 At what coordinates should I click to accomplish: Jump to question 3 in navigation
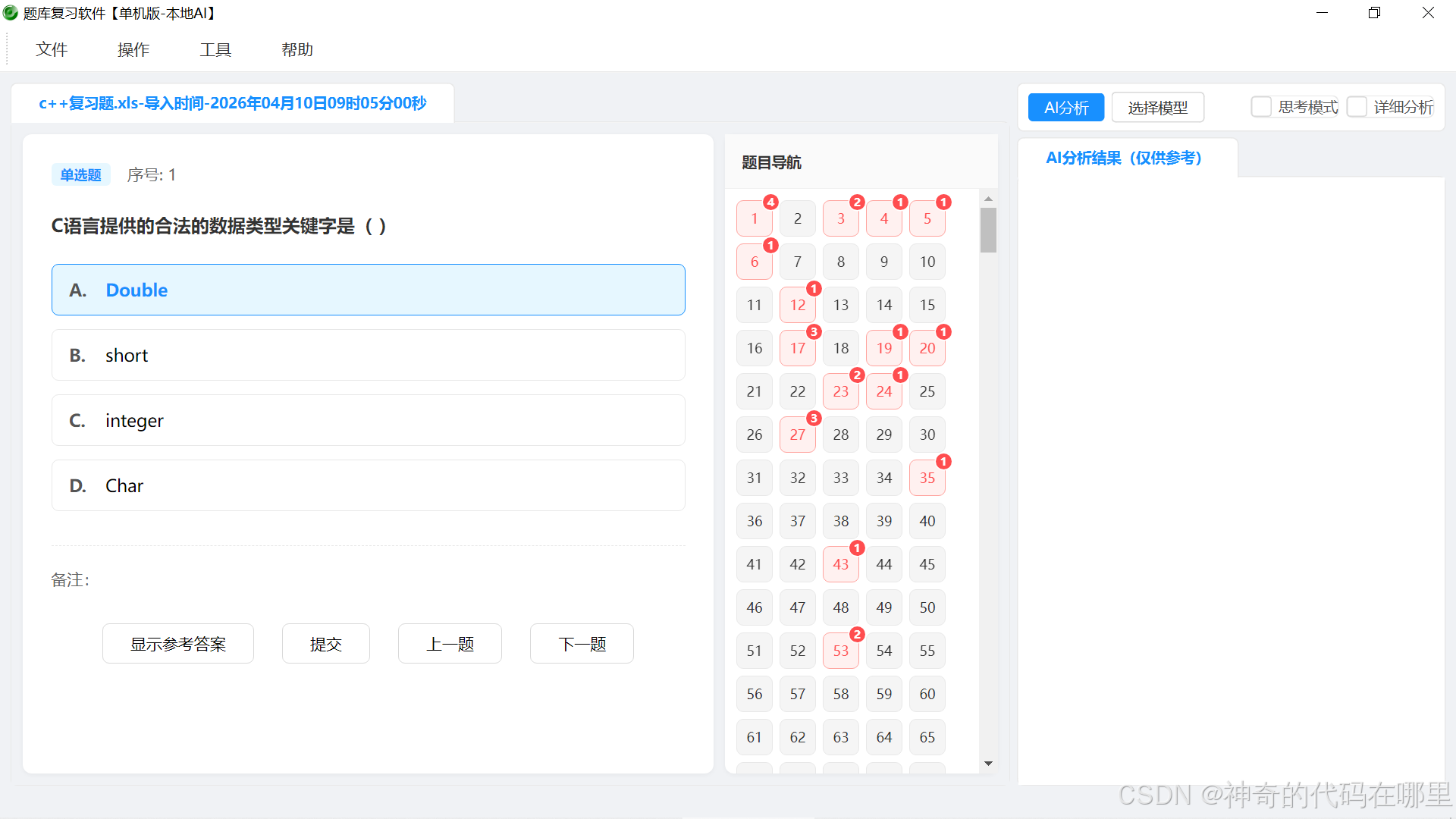click(841, 218)
